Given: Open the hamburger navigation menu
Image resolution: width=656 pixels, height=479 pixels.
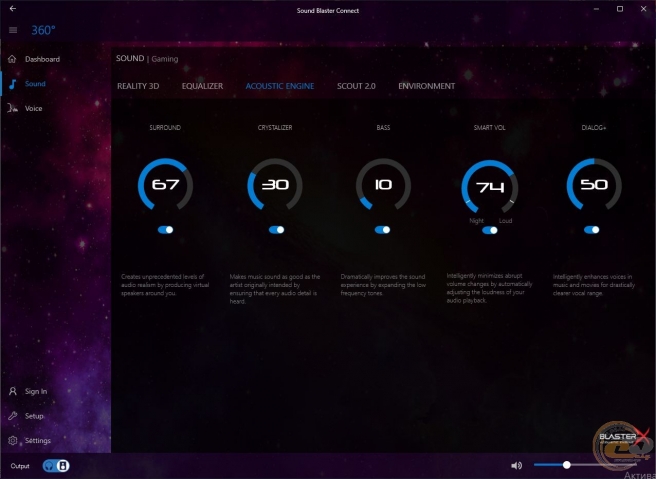Looking at the screenshot, I should point(13,30).
